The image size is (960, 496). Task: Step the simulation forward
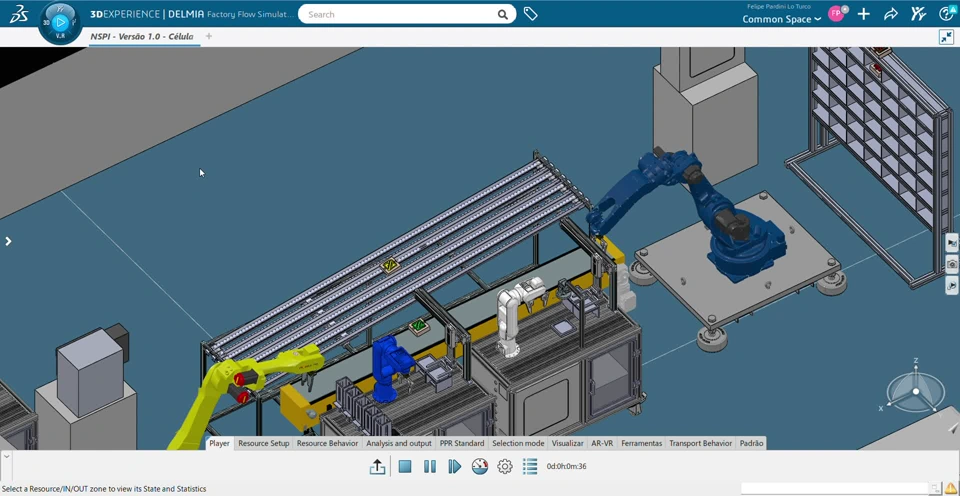[x=455, y=467]
